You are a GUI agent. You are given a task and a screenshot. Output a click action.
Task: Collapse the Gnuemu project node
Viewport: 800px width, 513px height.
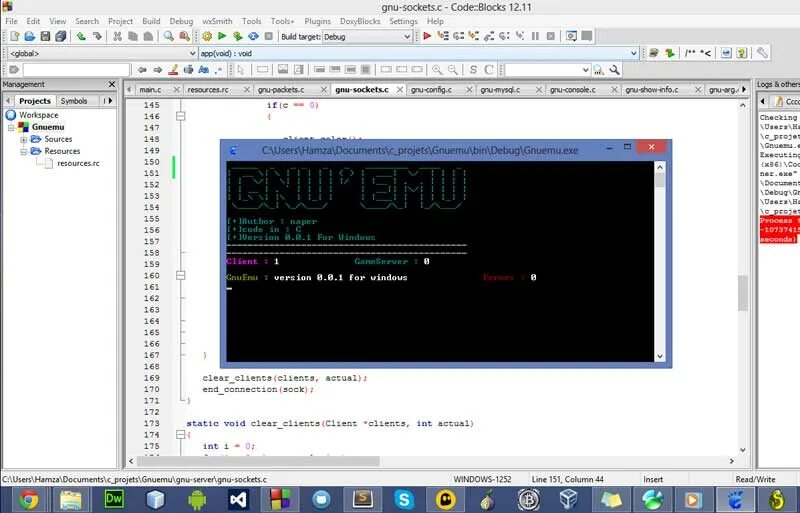click(x=11, y=127)
